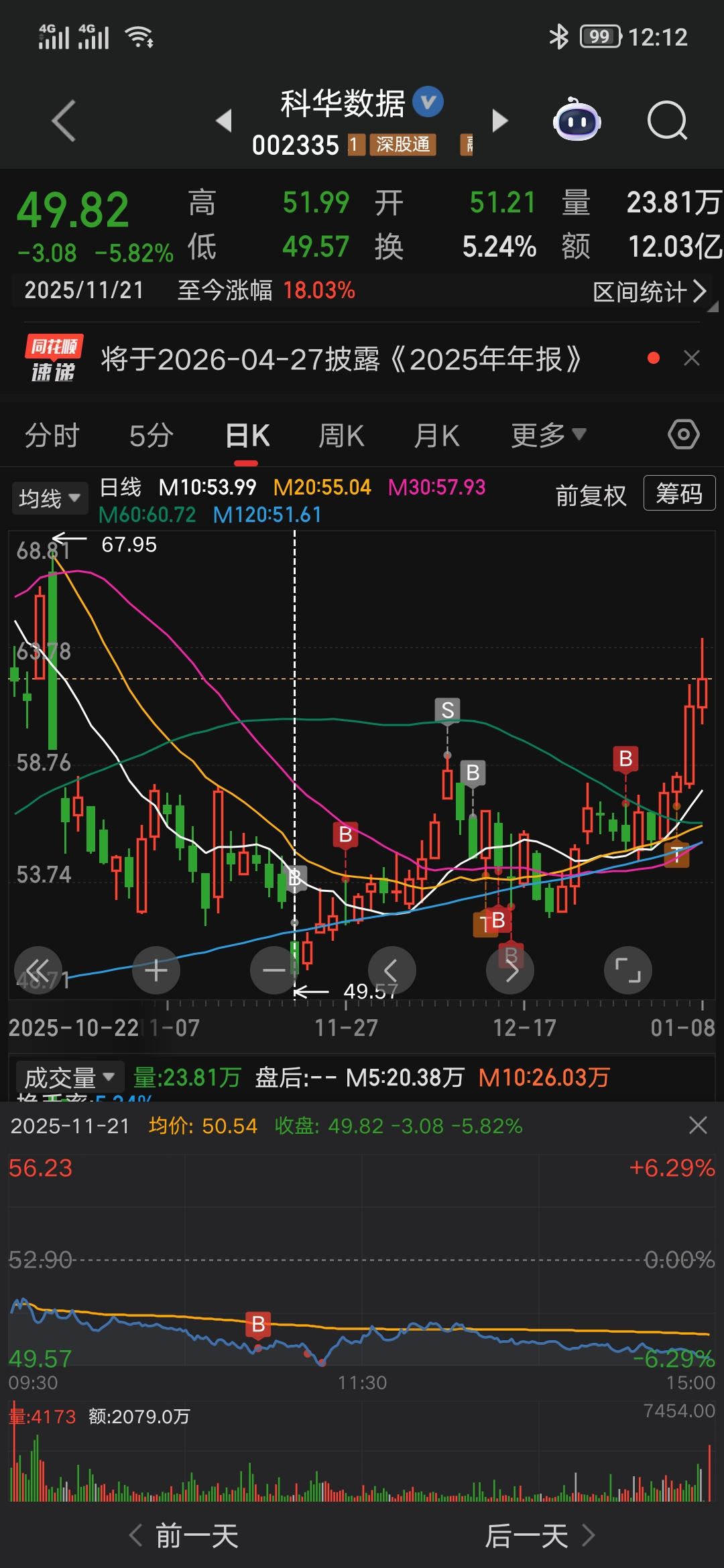This screenshot has width=724, height=1568.
Task: Go to next stock with right triangle
Action: (500, 121)
